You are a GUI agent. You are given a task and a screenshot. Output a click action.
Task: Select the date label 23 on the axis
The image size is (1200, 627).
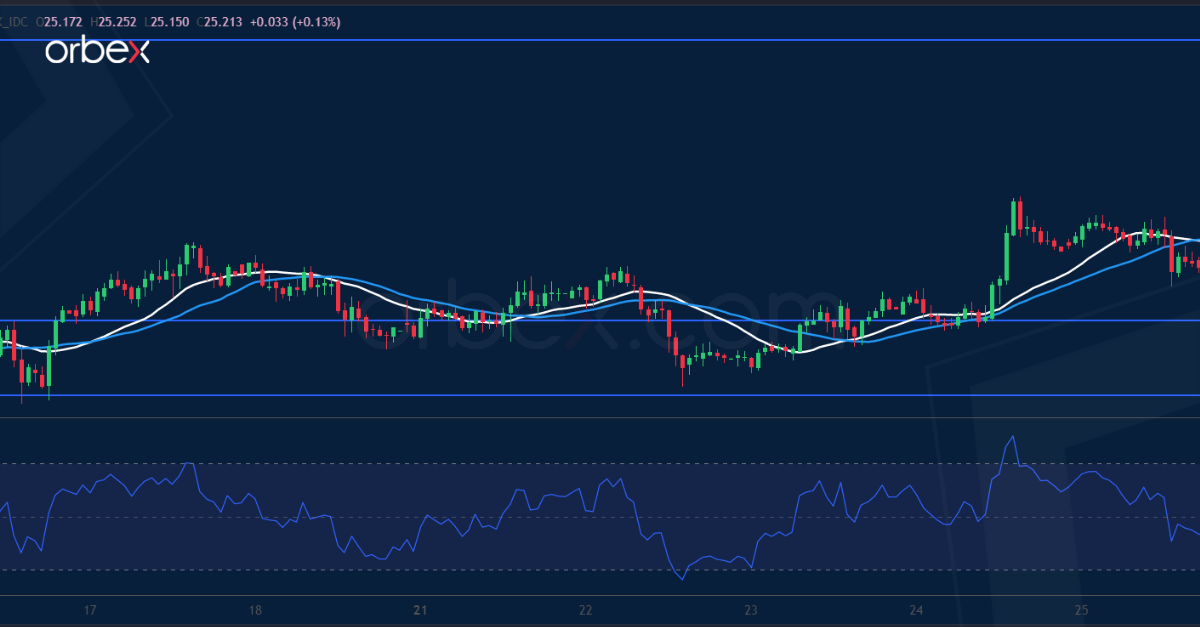pos(751,608)
